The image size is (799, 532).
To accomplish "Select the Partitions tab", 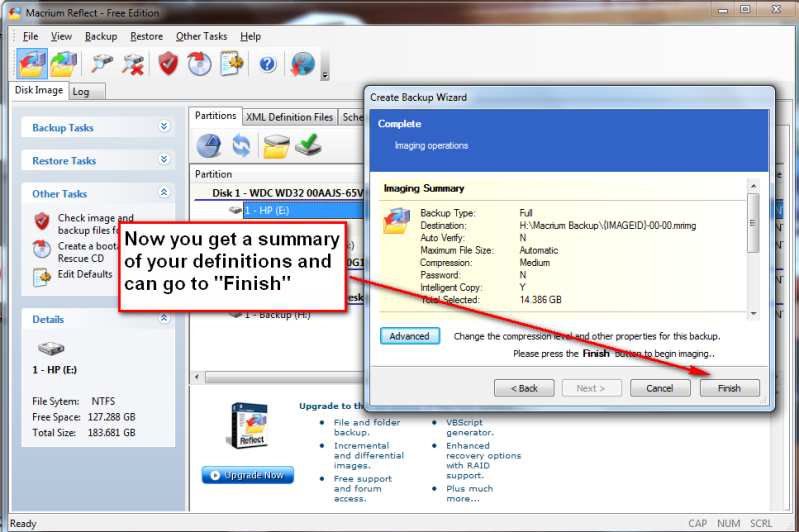I will coord(215,116).
